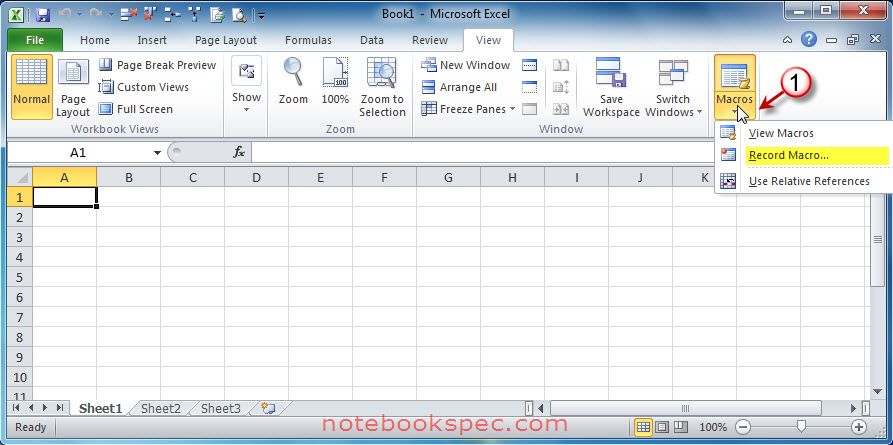Select column C header
This screenshot has width=893, height=445.
point(192,178)
